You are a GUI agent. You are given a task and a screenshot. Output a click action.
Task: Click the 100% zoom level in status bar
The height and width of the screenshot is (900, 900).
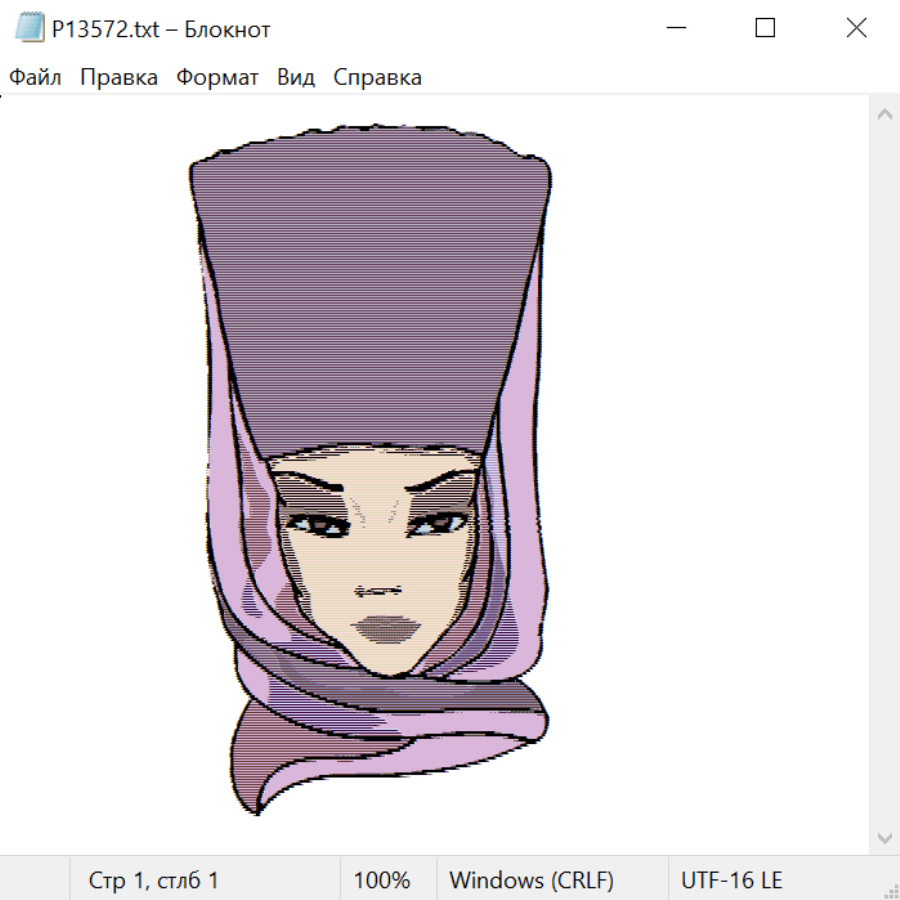(x=382, y=880)
